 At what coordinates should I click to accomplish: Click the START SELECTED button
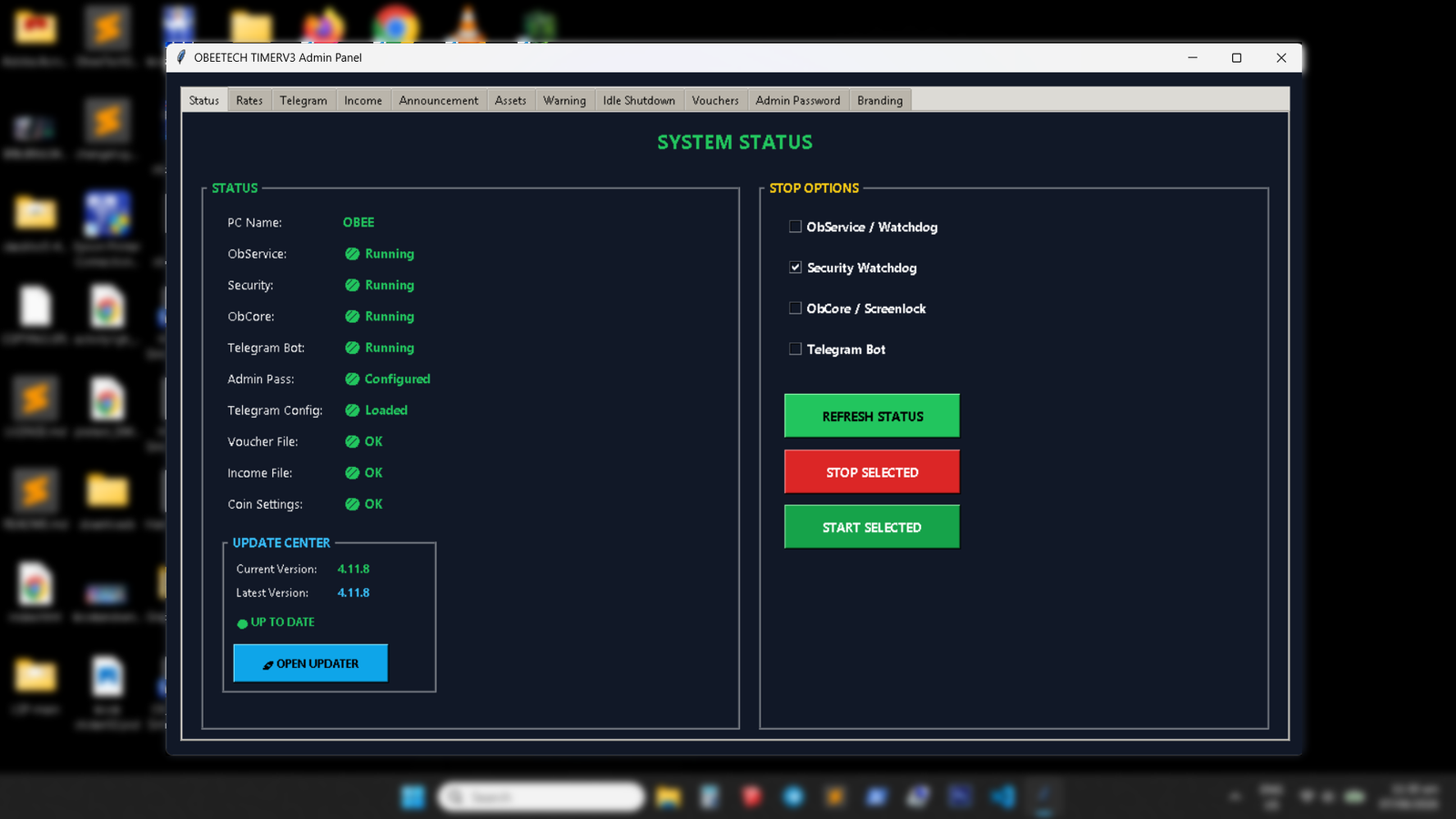(872, 527)
